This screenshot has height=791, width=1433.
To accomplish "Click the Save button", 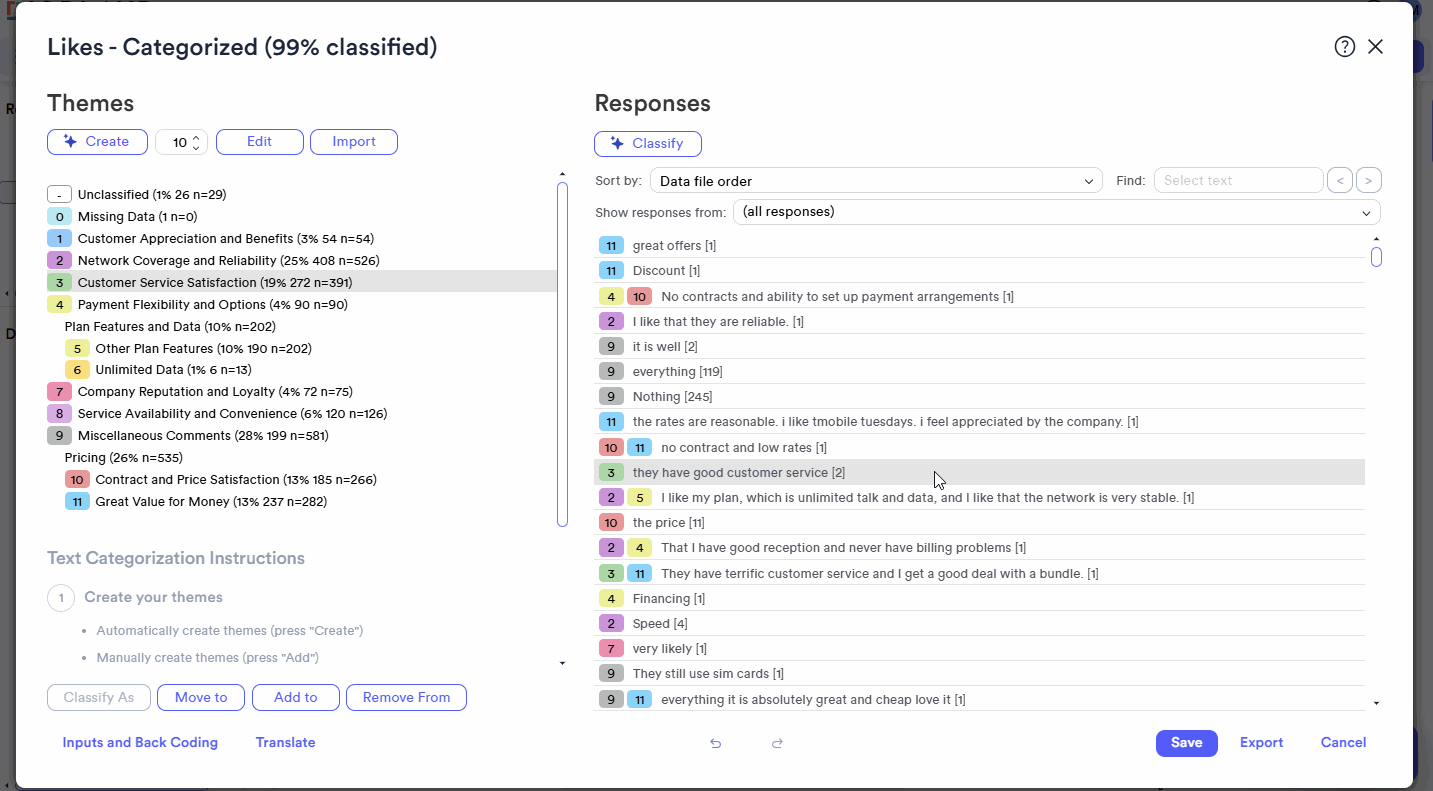I will (x=1186, y=743).
